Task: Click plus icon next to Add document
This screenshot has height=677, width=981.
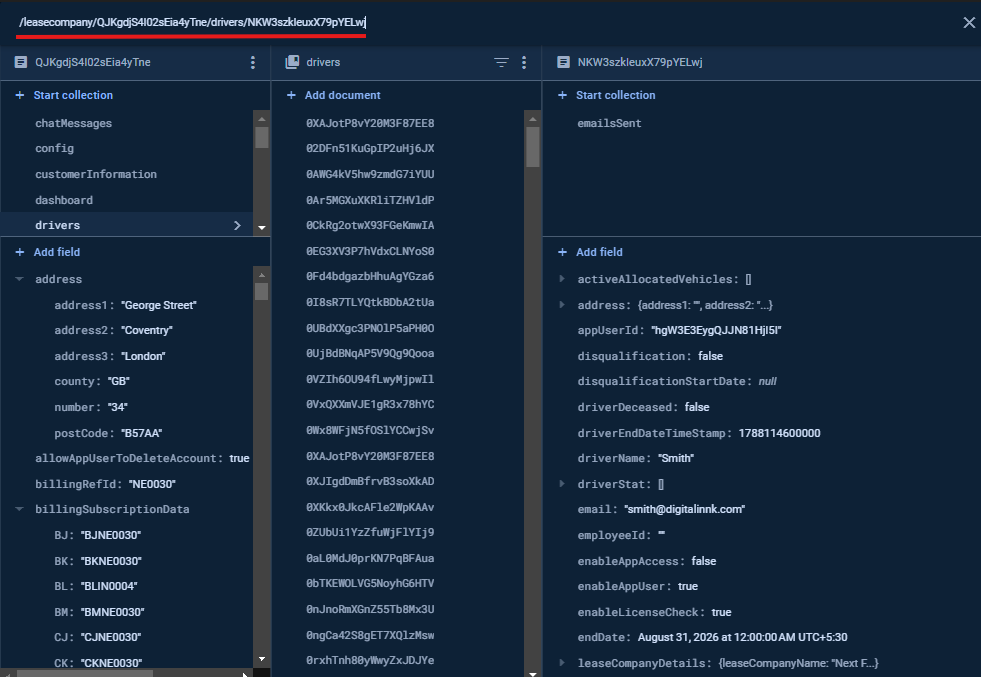Action: [x=291, y=95]
